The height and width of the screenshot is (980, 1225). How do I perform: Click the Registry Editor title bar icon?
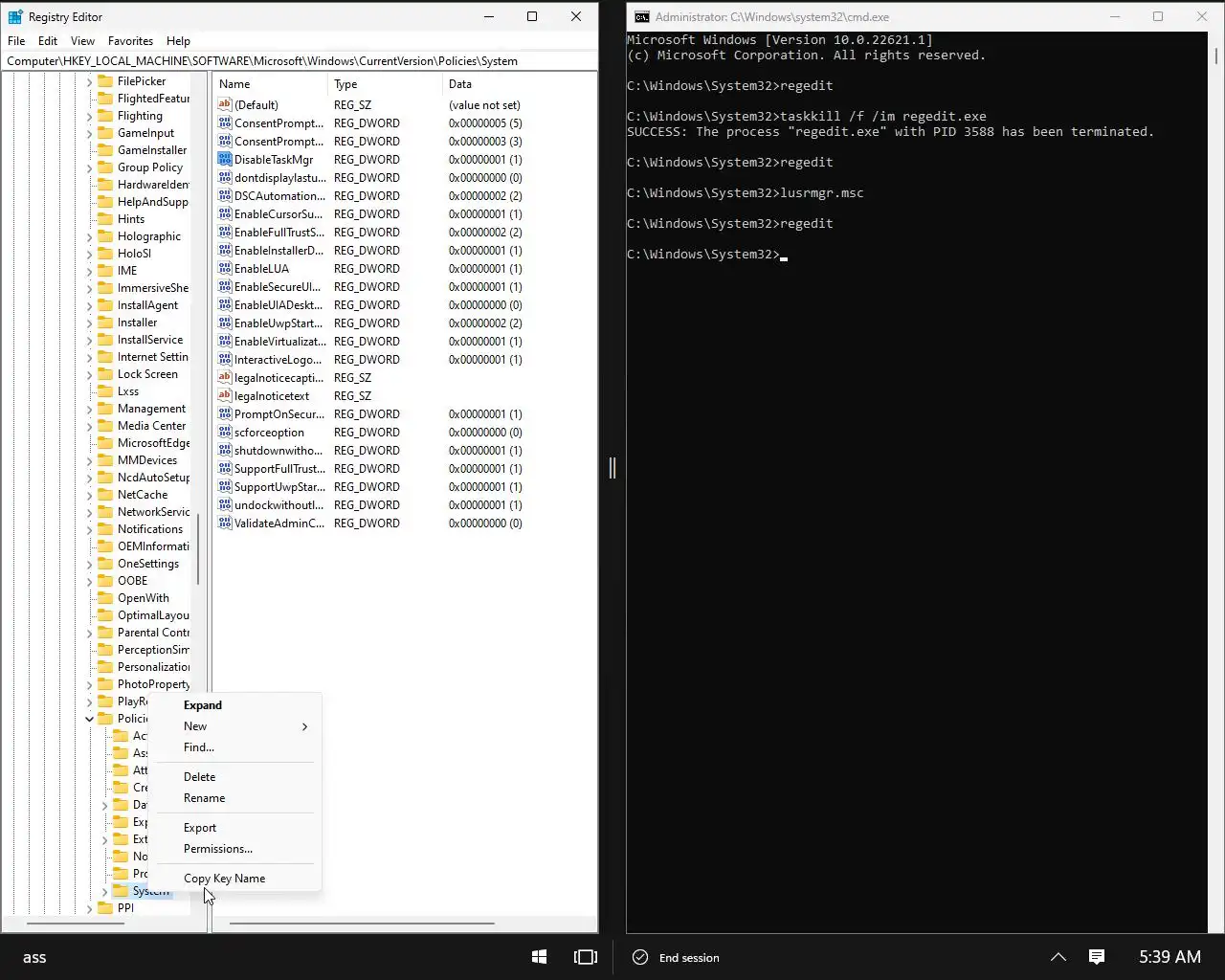tap(15, 16)
